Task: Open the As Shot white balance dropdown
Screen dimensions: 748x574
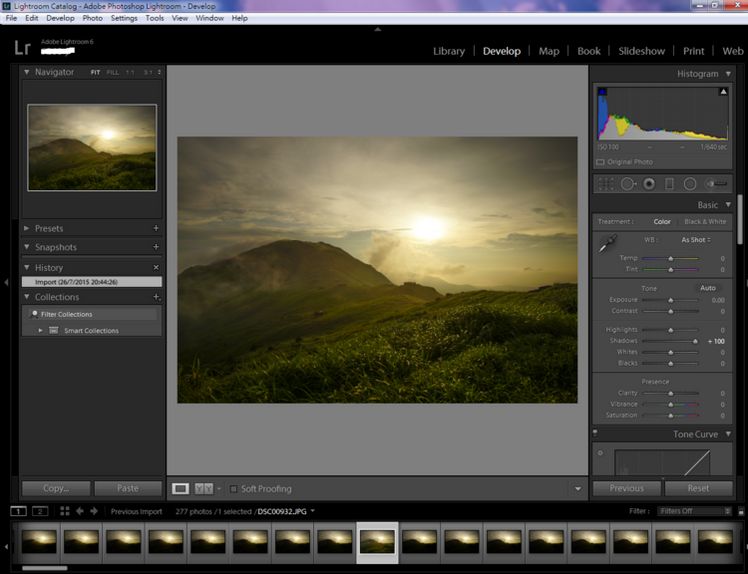Action: [x=696, y=240]
